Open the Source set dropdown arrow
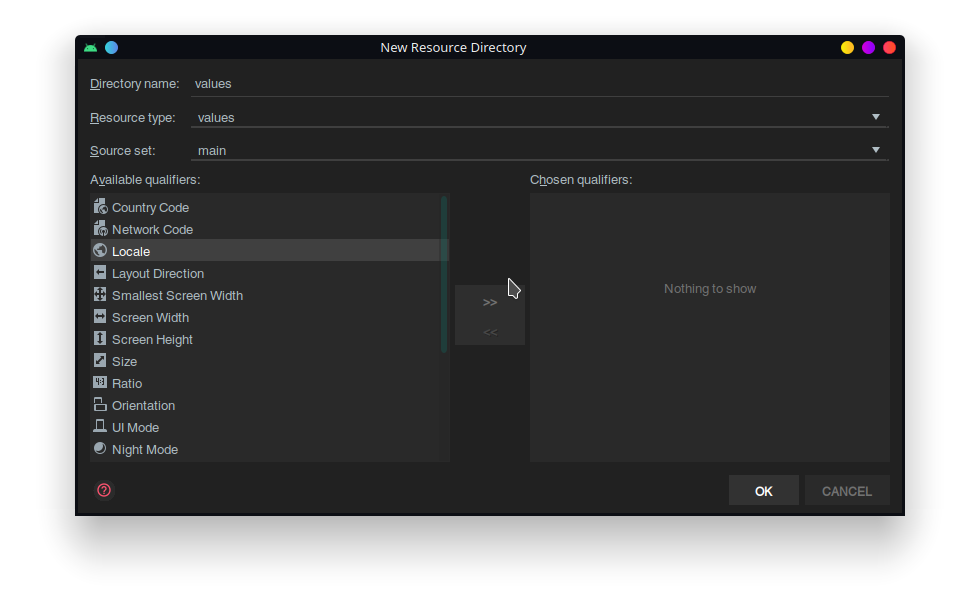The image size is (980, 601). (x=876, y=150)
